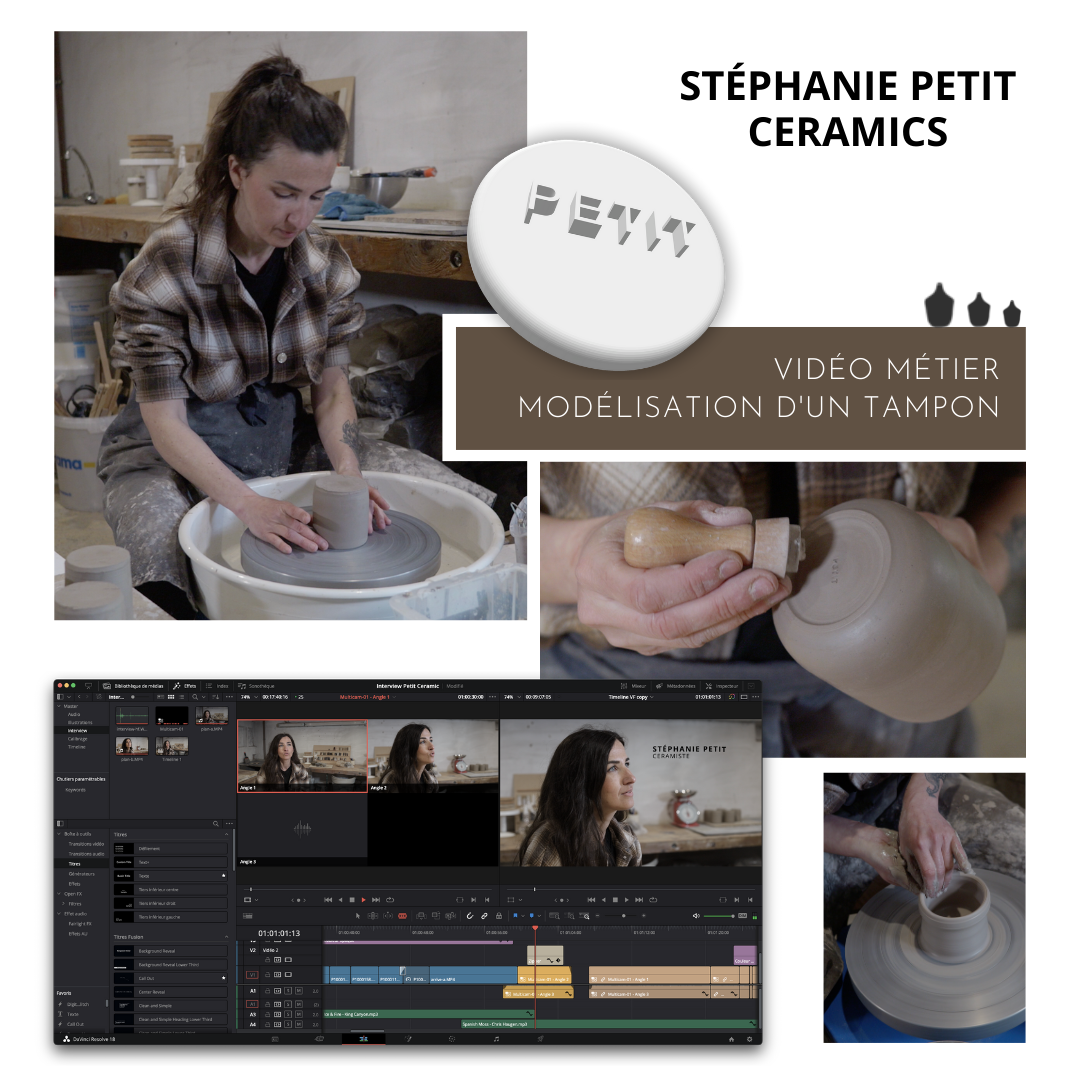Toggle favorite star on Call Out title
This screenshot has width=1080, height=1080.
(223, 978)
